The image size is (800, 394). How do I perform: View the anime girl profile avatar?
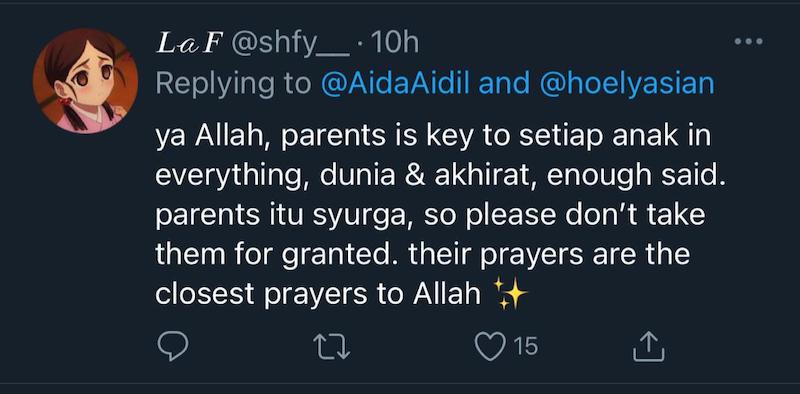click(86, 81)
